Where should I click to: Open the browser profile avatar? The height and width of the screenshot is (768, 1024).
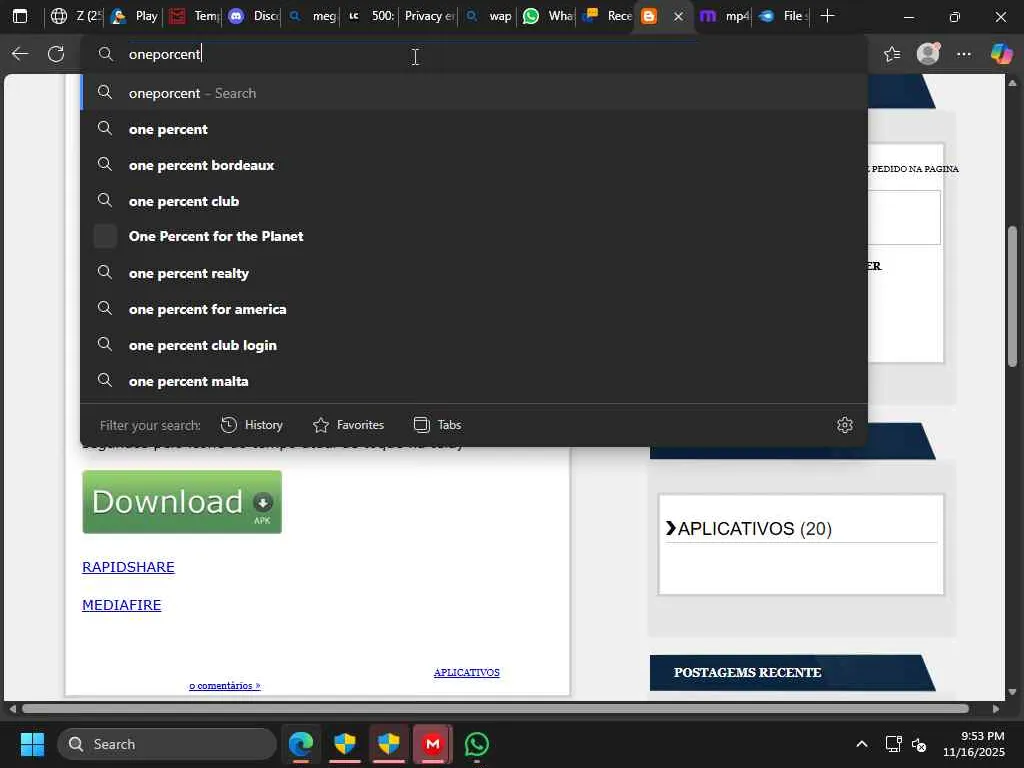point(928,54)
